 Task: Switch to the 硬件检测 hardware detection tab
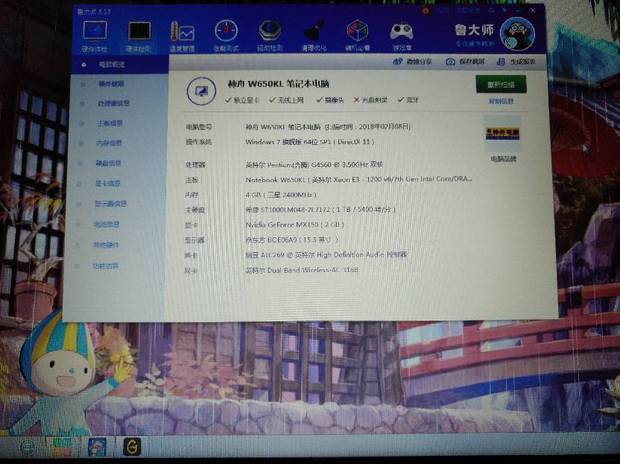point(138,36)
